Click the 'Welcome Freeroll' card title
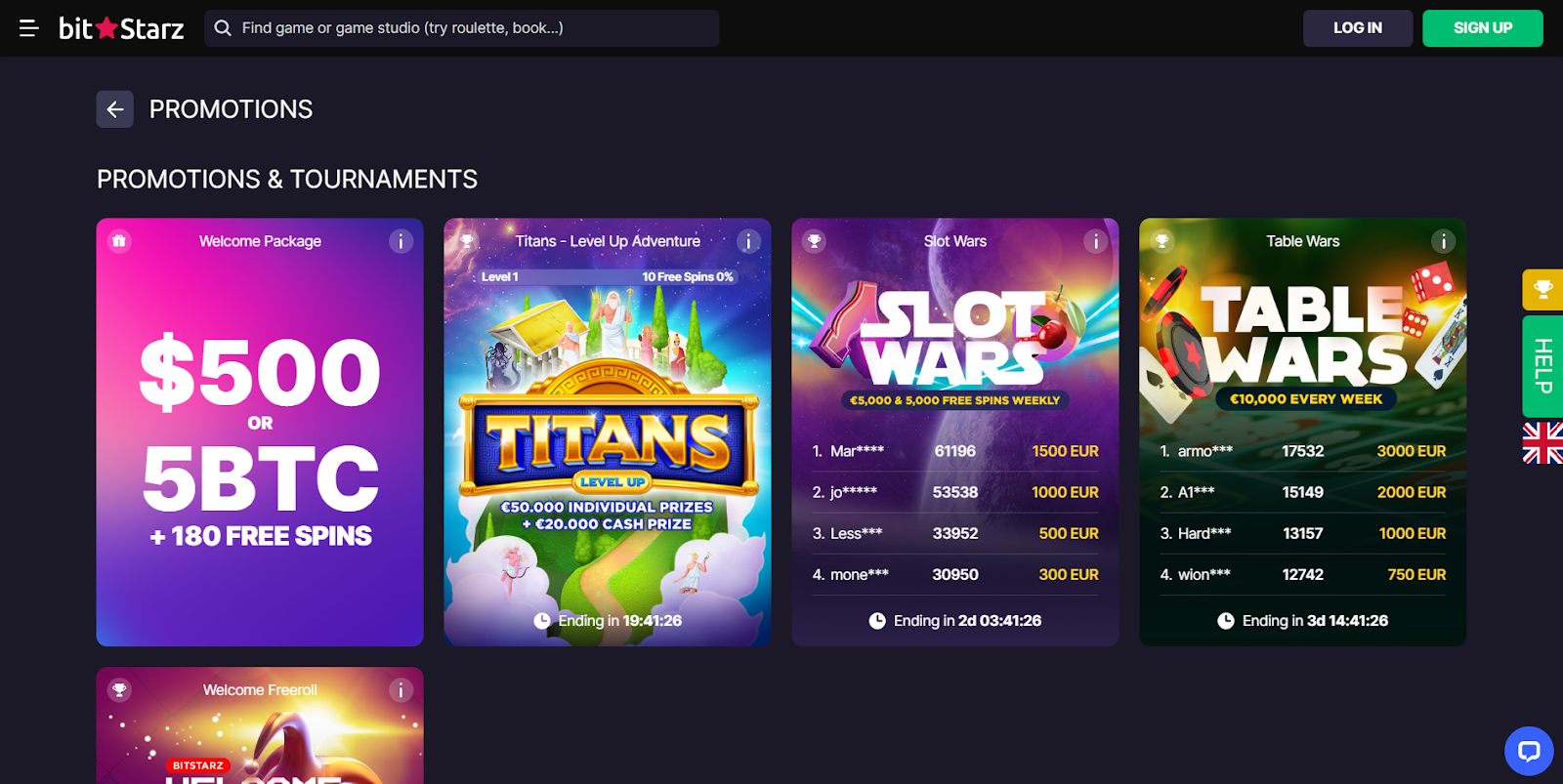 tap(260, 690)
